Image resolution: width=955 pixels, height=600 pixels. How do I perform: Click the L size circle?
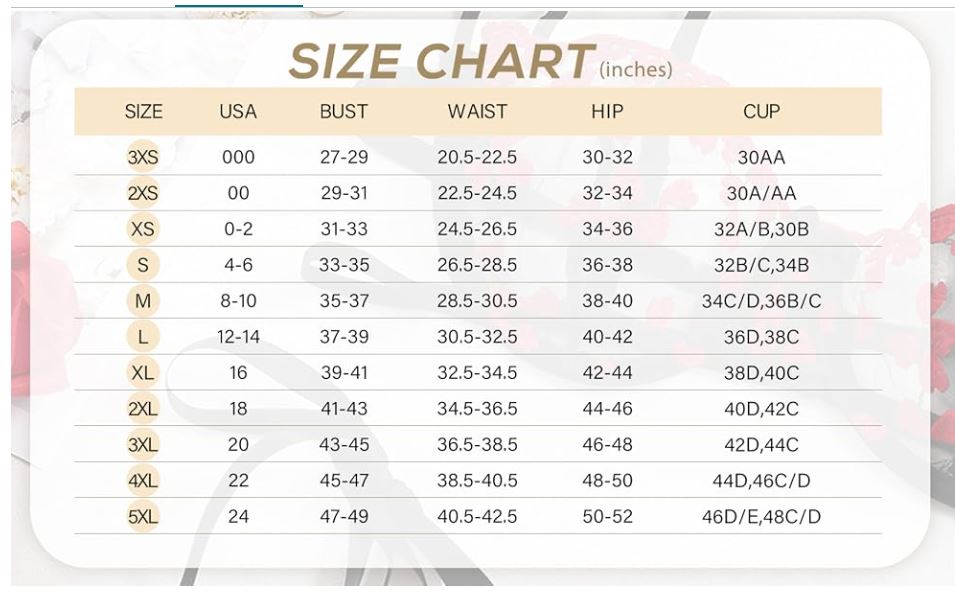(x=143, y=337)
